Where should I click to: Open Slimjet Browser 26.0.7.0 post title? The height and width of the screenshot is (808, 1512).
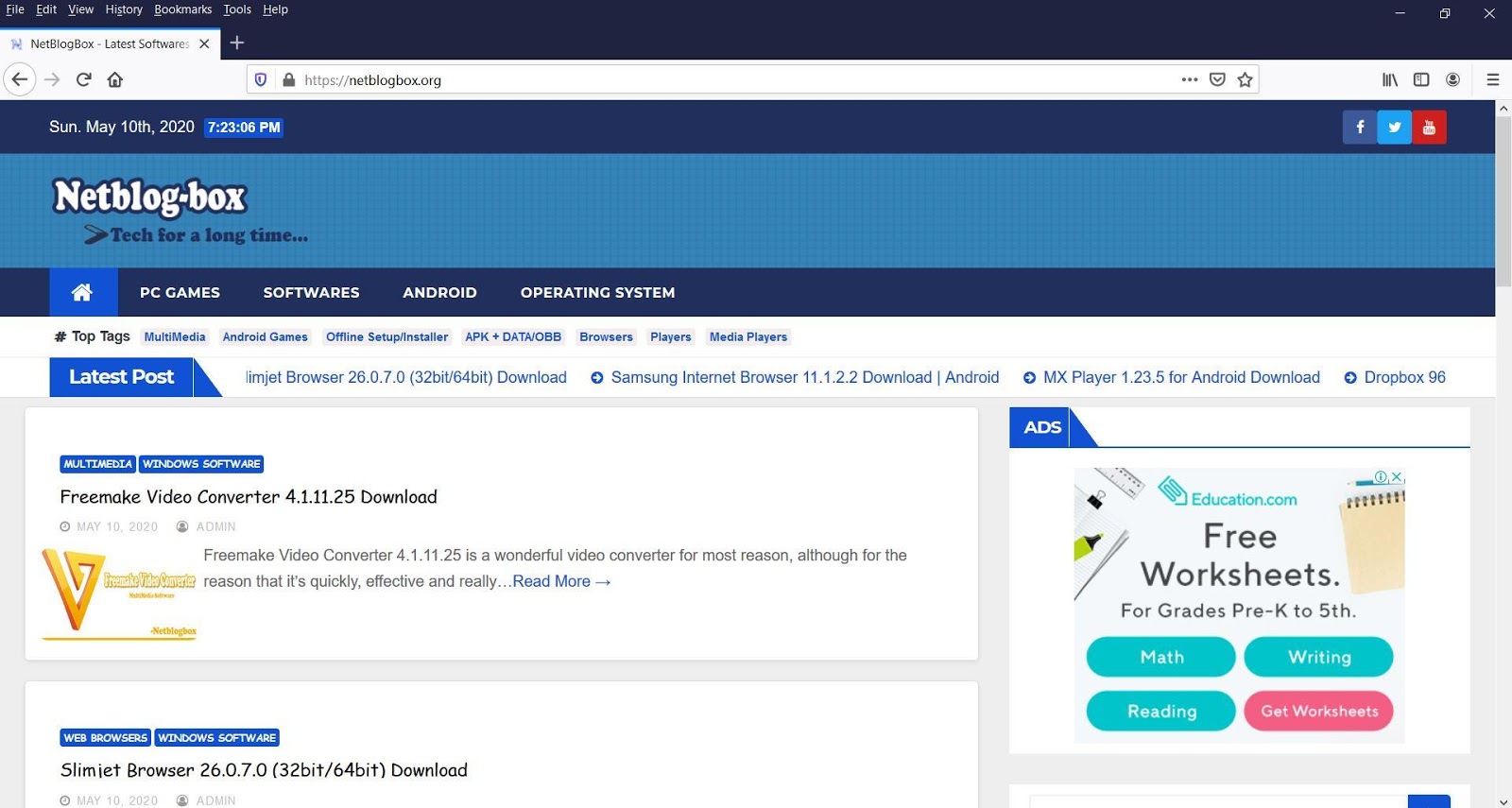[x=264, y=770]
